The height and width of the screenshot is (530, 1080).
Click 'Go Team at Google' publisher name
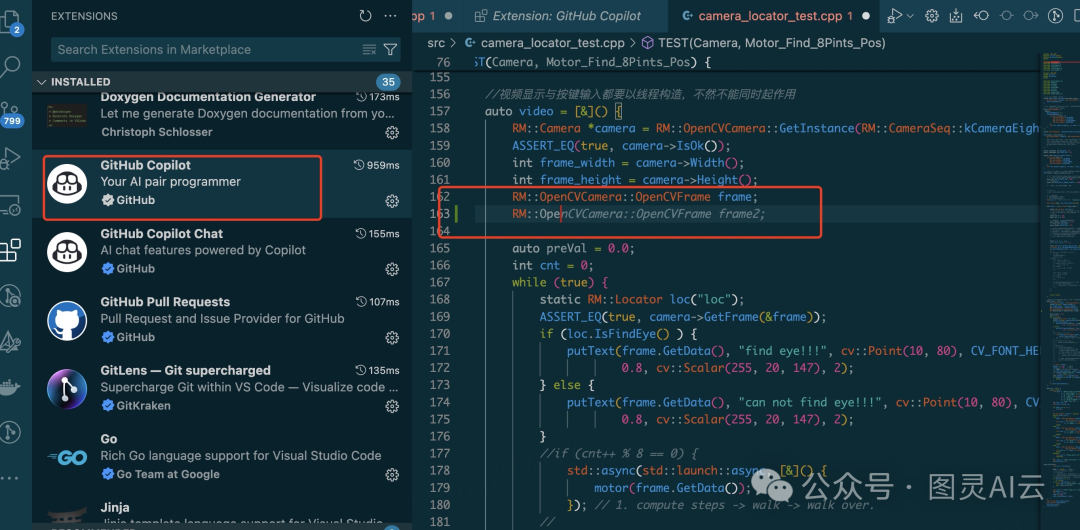[168, 474]
